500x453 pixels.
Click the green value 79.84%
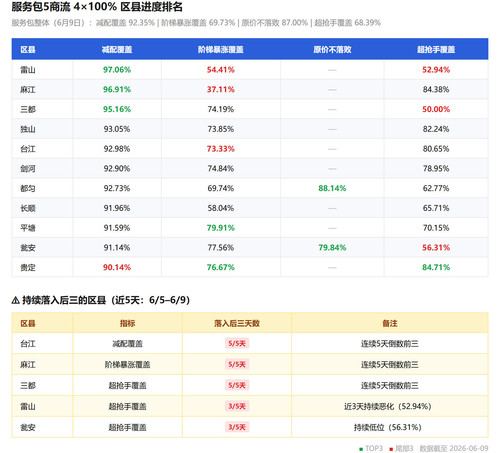click(332, 248)
